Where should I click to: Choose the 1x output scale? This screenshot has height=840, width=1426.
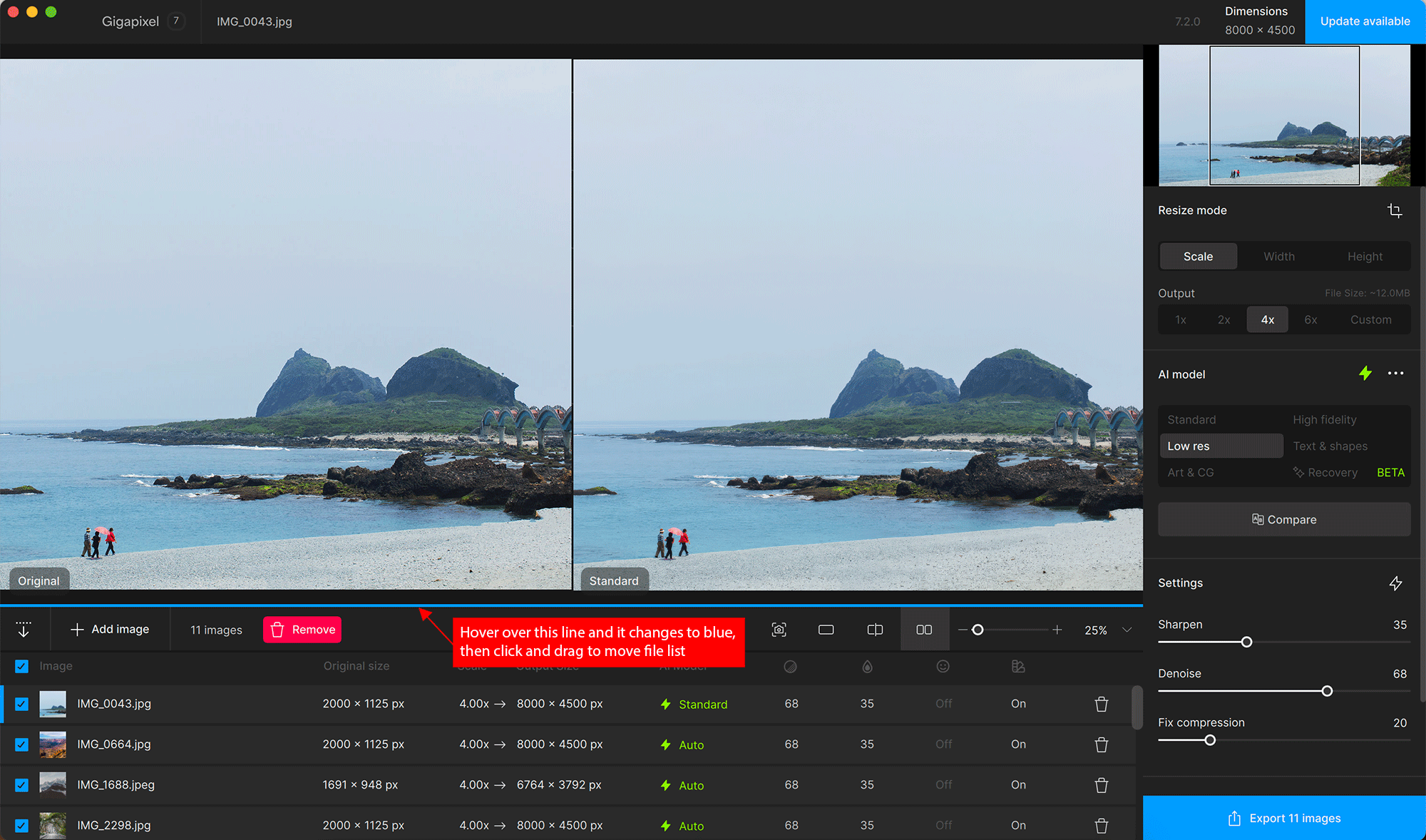1181,320
